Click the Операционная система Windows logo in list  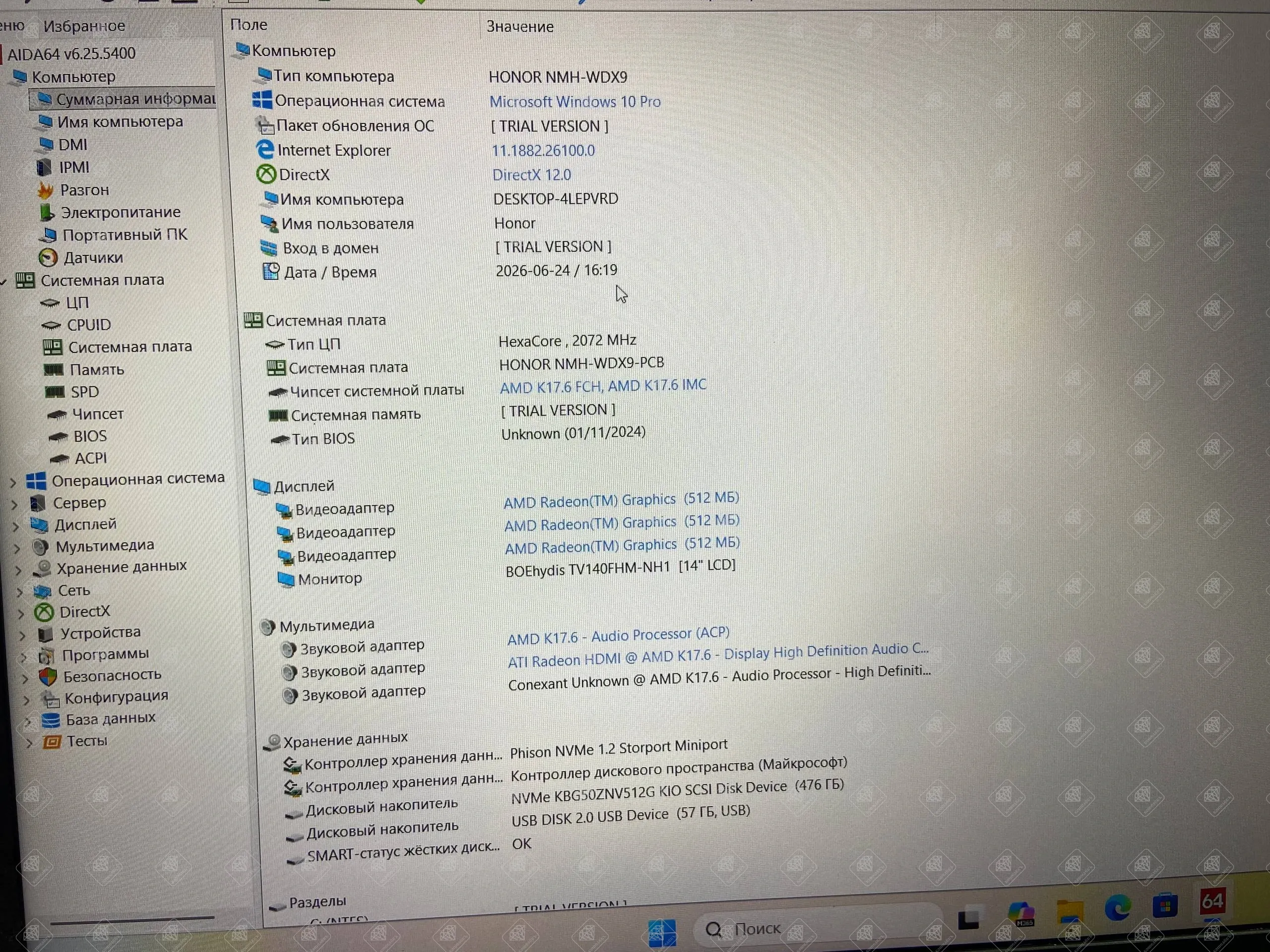(x=262, y=100)
